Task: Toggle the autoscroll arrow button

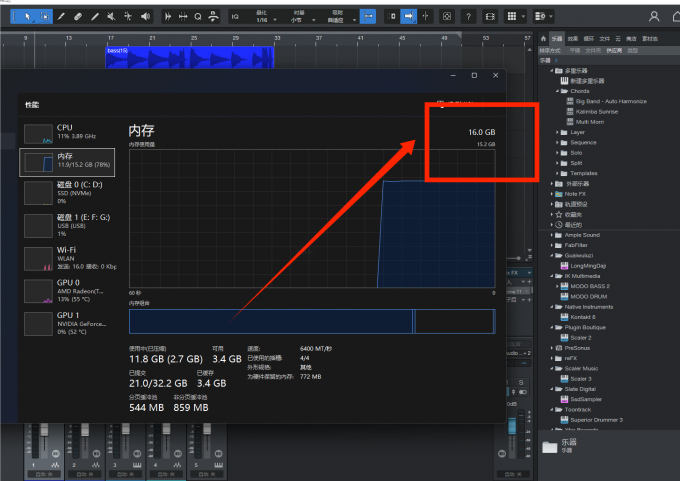Action: [408, 16]
